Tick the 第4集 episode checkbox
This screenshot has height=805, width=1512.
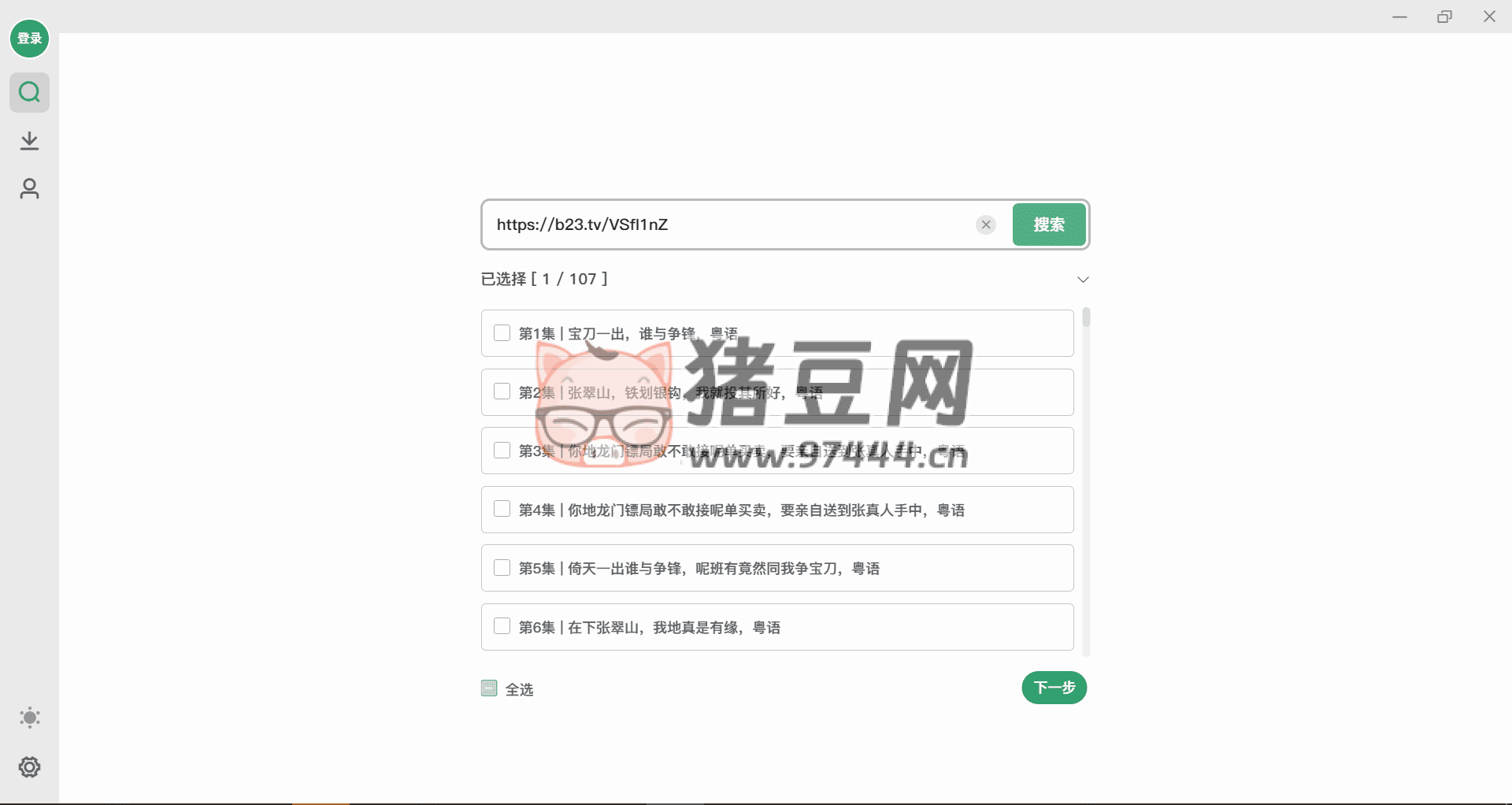tap(502, 509)
